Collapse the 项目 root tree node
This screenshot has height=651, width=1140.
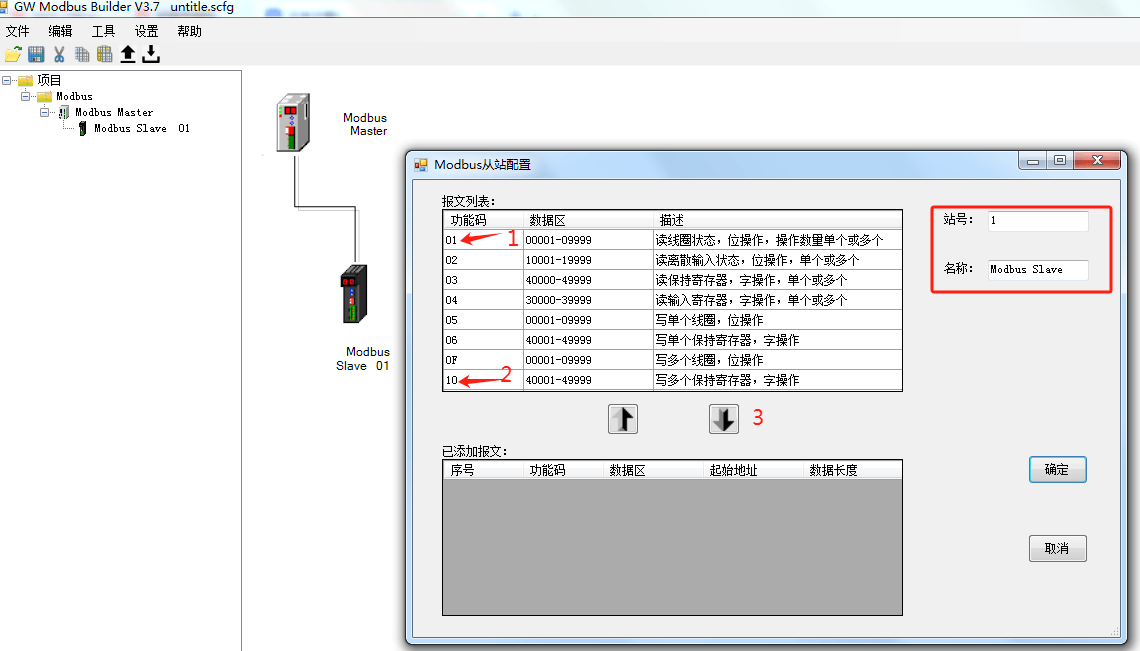(x=7, y=80)
